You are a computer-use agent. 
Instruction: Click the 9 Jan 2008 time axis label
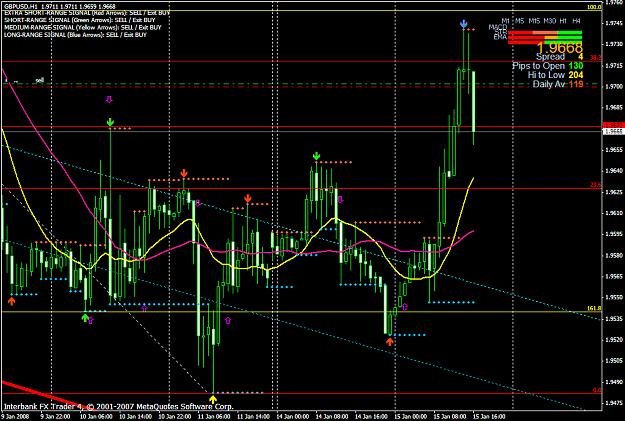click(x=15, y=416)
